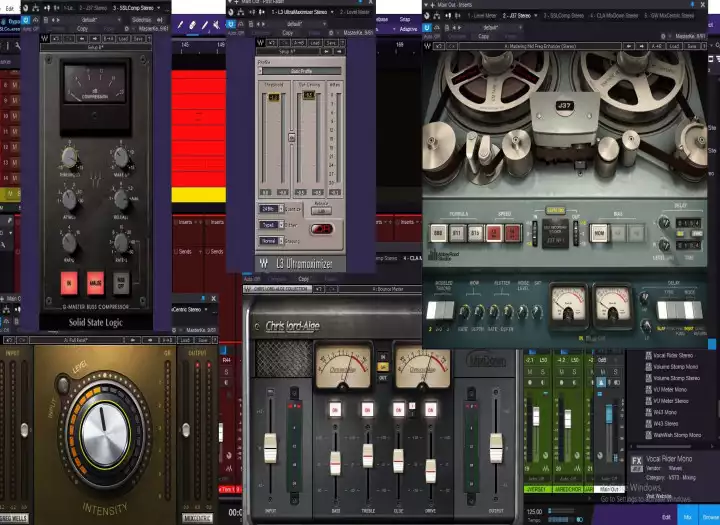Click the undo icon in the SSLComp Waves toolbar
The height and width of the screenshot is (525, 720).
point(56,39)
